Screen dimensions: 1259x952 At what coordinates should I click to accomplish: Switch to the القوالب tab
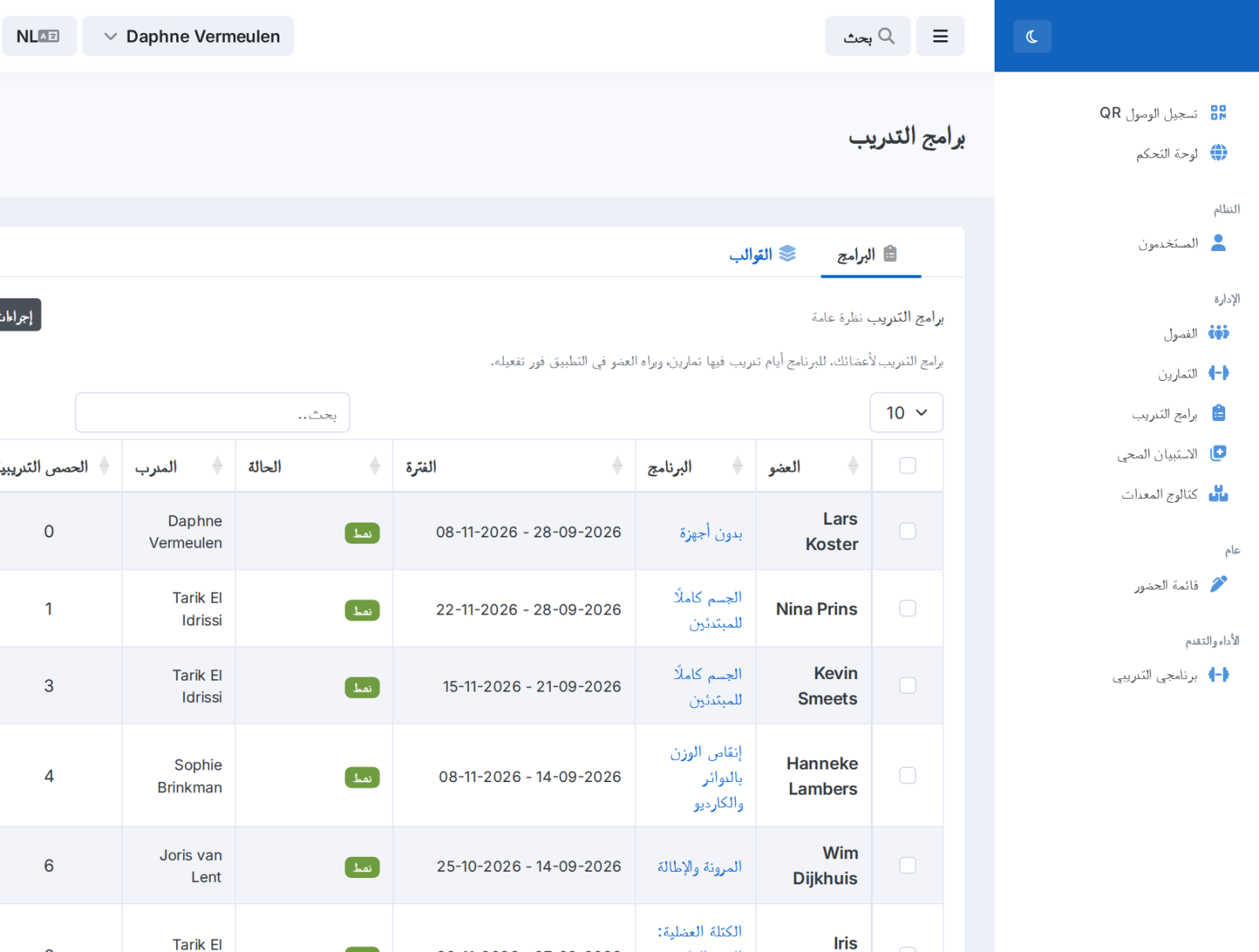pyautogui.click(x=762, y=254)
